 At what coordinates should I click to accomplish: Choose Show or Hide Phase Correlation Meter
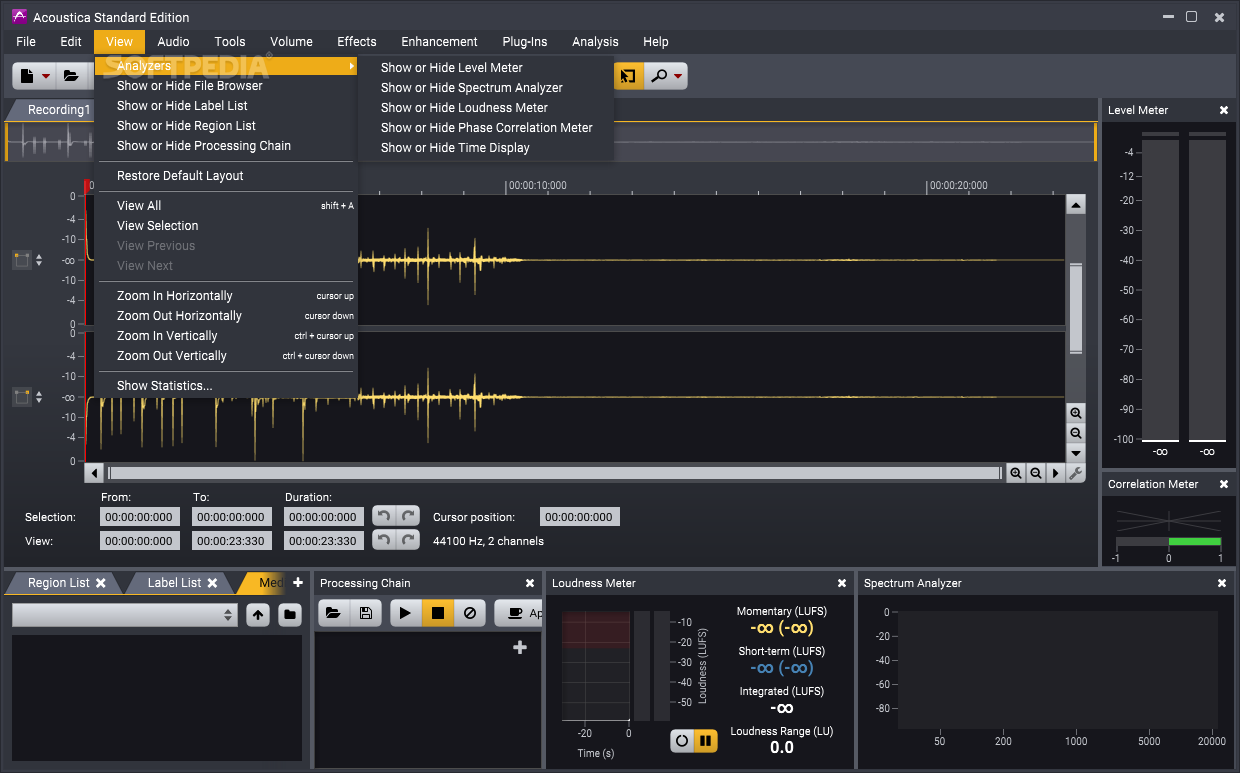(486, 128)
